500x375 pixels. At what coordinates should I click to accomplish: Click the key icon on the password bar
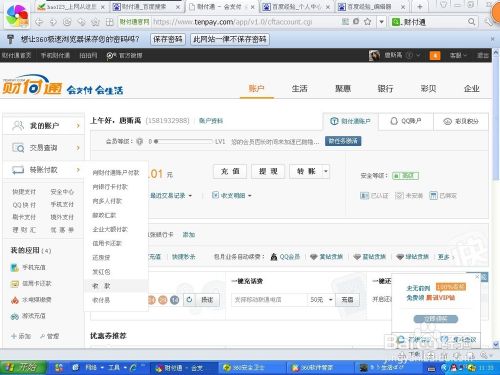click(10, 39)
